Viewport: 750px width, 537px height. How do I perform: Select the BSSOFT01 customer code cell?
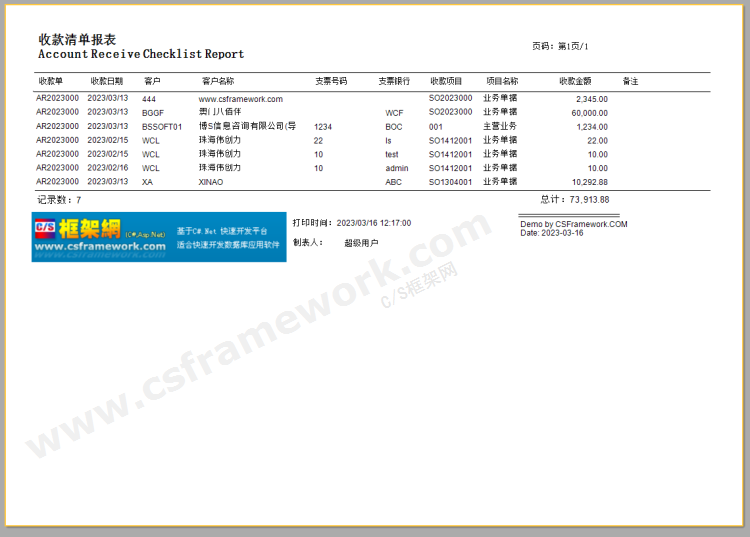coord(162,127)
